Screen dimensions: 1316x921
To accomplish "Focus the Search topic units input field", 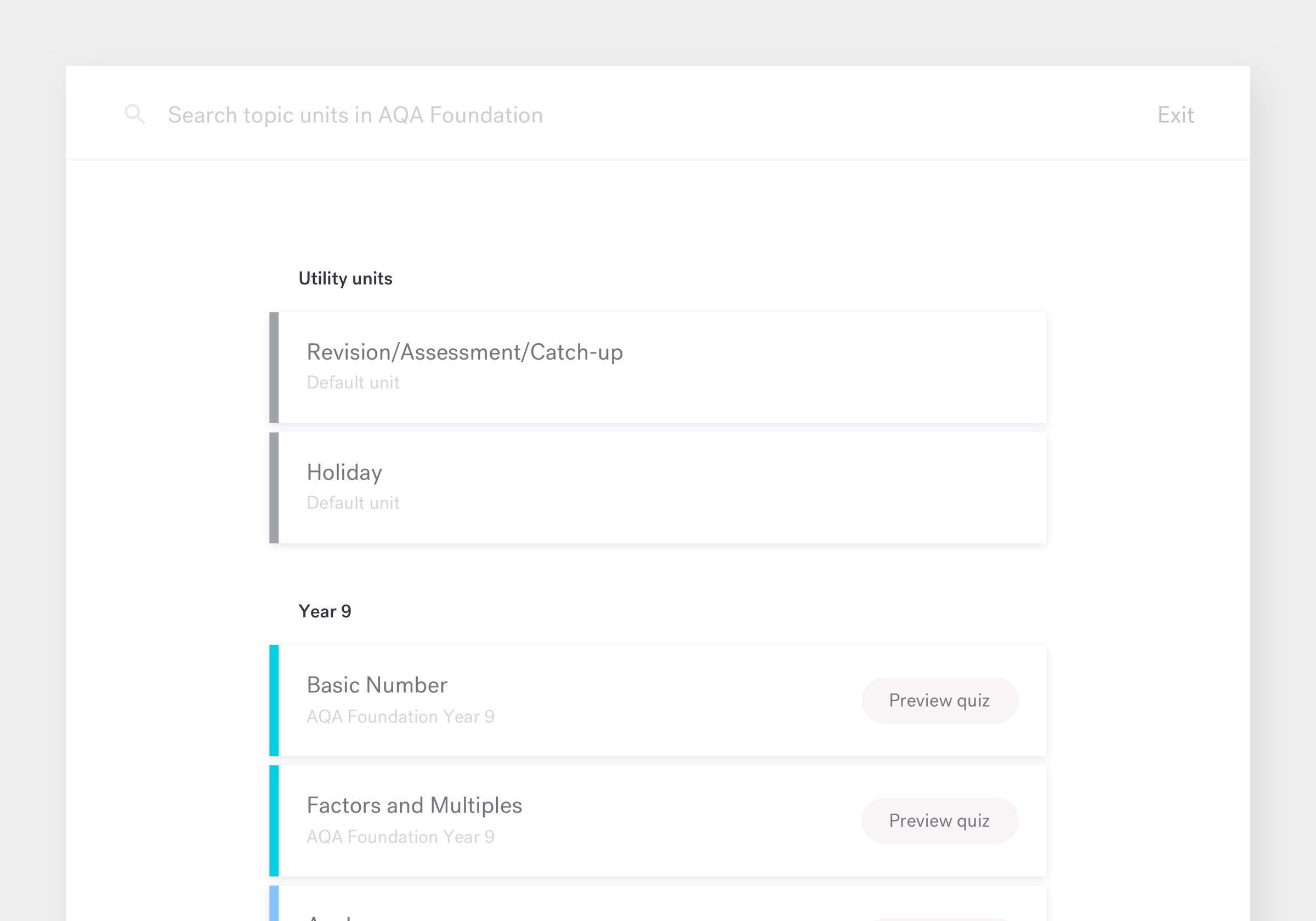I will click(355, 115).
